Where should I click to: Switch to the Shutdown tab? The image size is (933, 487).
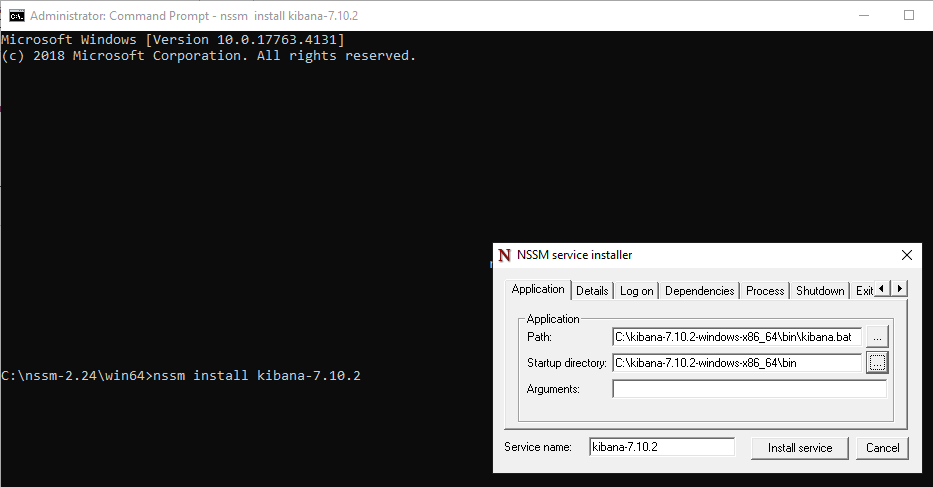click(x=820, y=291)
